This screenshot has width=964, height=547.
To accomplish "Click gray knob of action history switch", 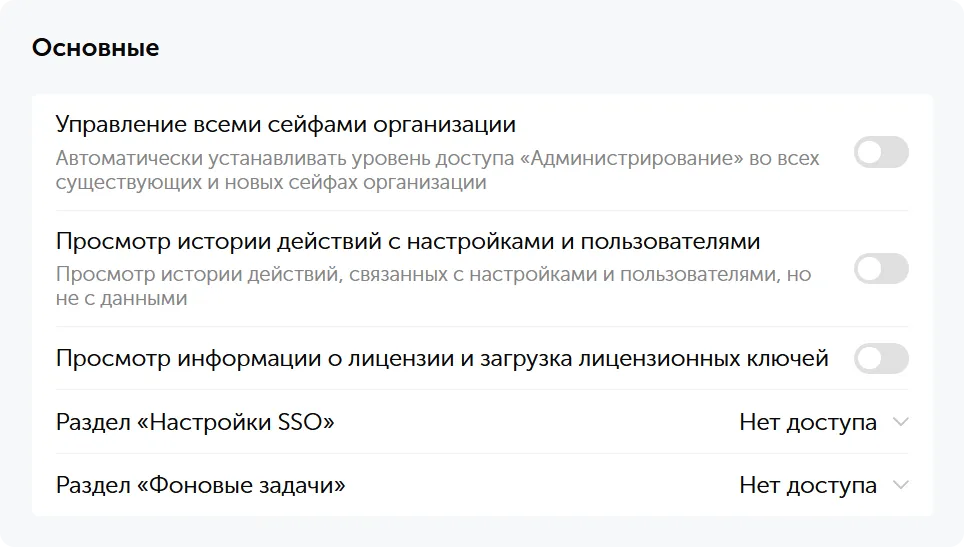I will point(870,269).
